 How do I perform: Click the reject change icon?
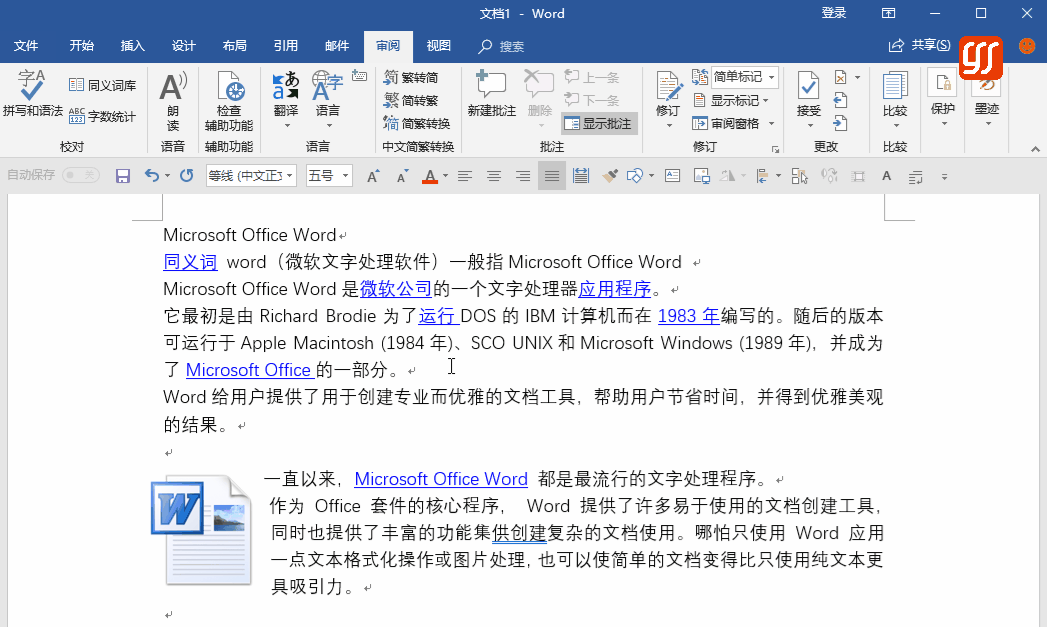pos(841,77)
